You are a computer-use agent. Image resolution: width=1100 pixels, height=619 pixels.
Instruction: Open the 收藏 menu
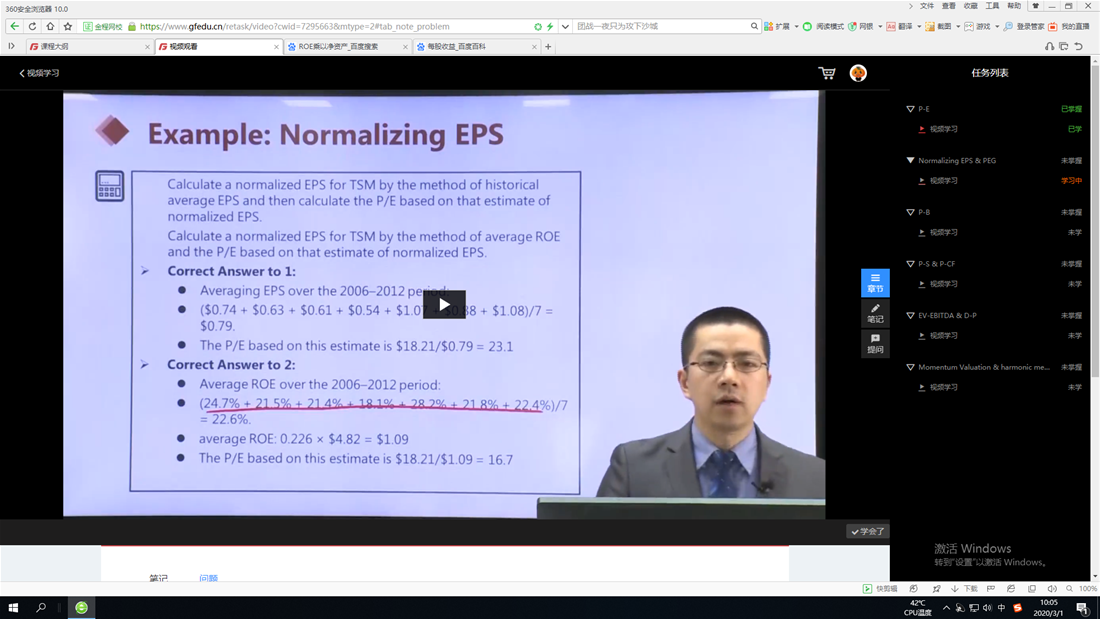coord(970,6)
